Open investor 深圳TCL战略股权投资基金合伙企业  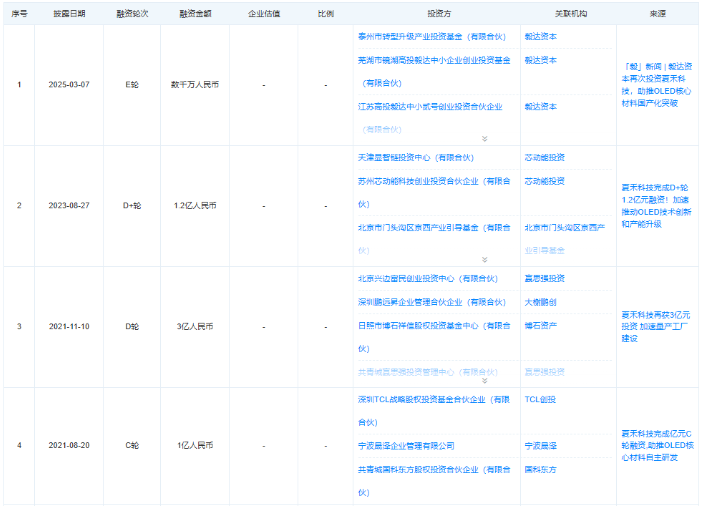click(x=434, y=411)
